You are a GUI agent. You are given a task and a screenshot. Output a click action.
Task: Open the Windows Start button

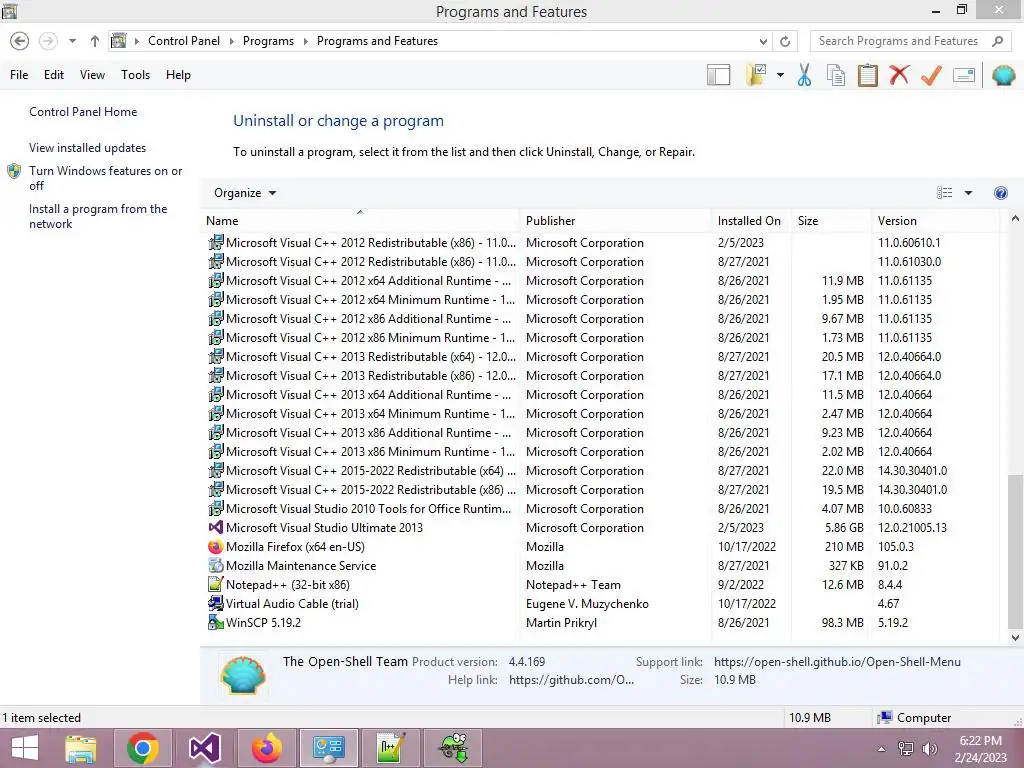(x=25, y=748)
